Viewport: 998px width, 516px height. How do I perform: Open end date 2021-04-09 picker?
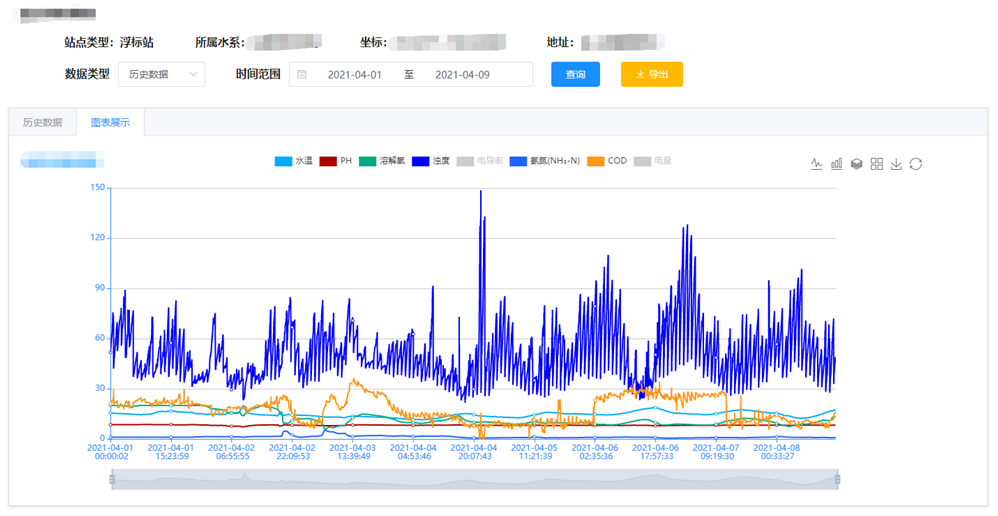[462, 75]
